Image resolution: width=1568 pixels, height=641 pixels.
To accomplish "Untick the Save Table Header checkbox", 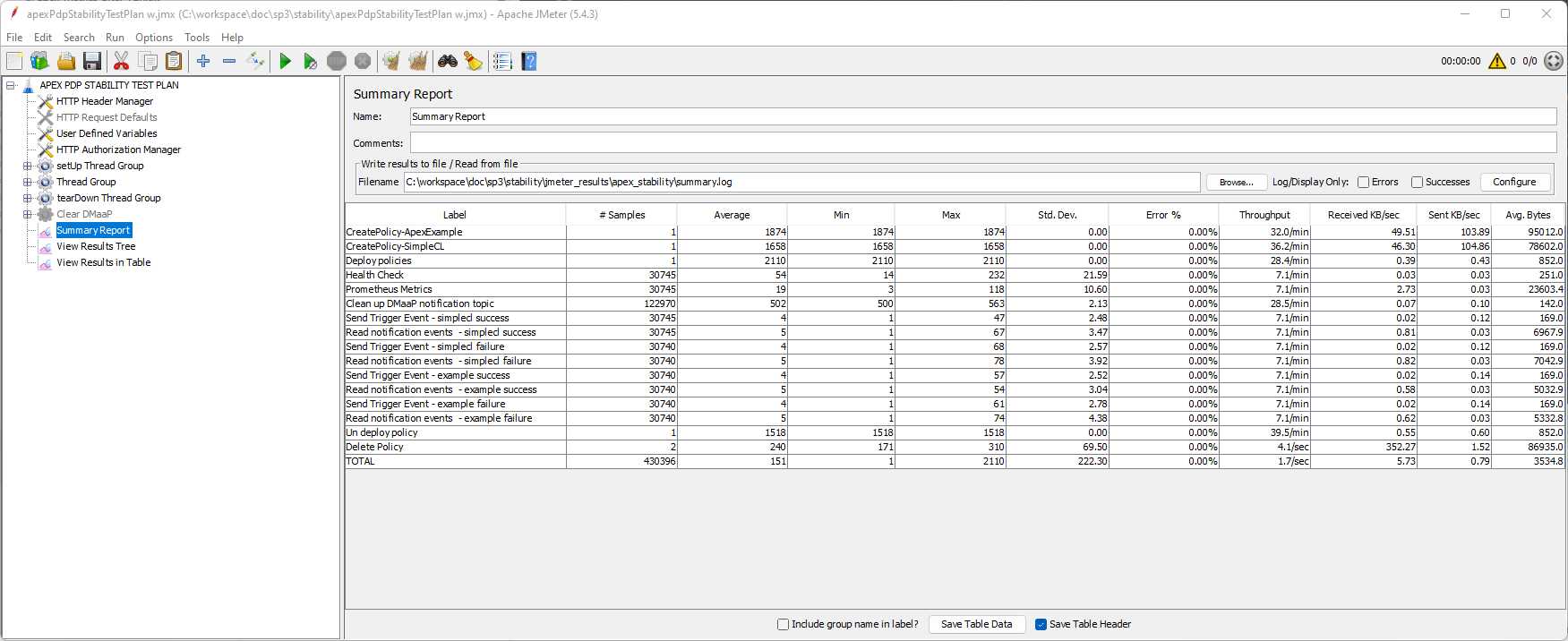I will coord(1041,624).
